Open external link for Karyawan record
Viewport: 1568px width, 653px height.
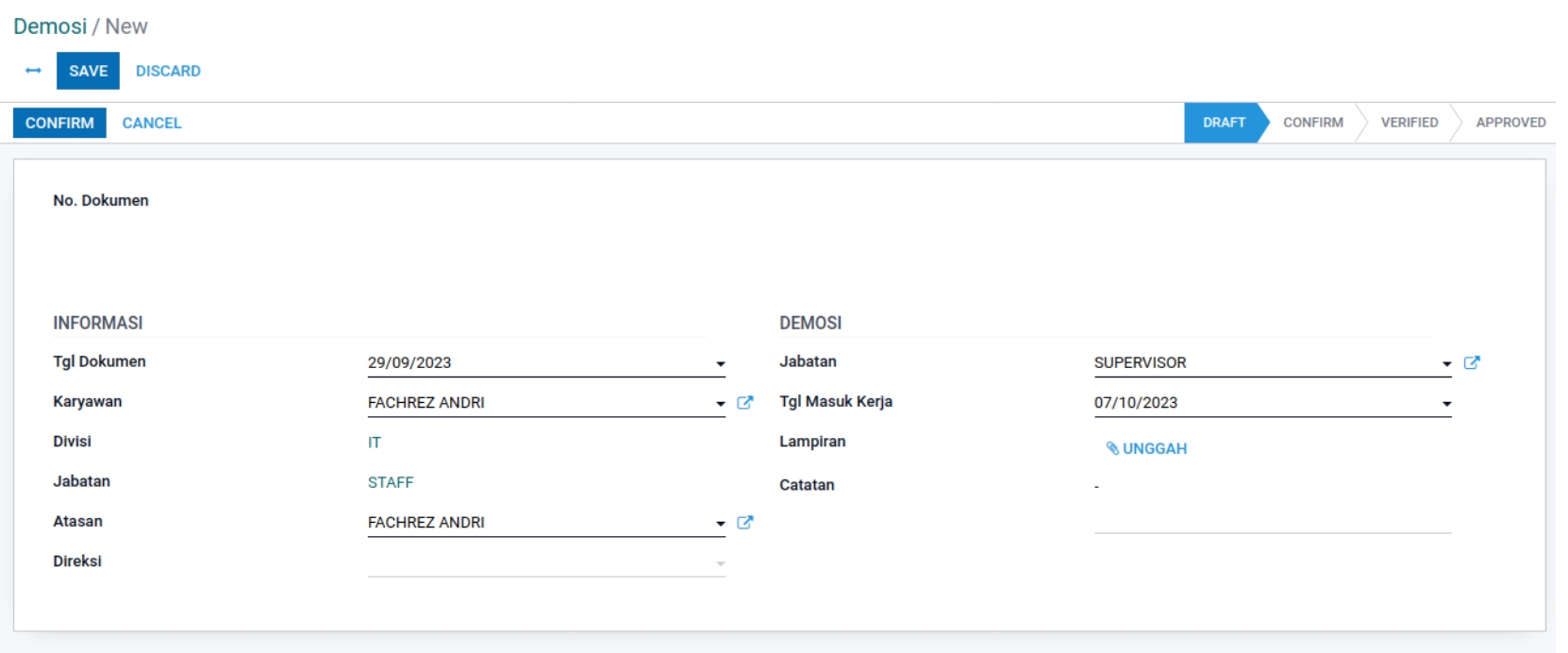click(744, 403)
